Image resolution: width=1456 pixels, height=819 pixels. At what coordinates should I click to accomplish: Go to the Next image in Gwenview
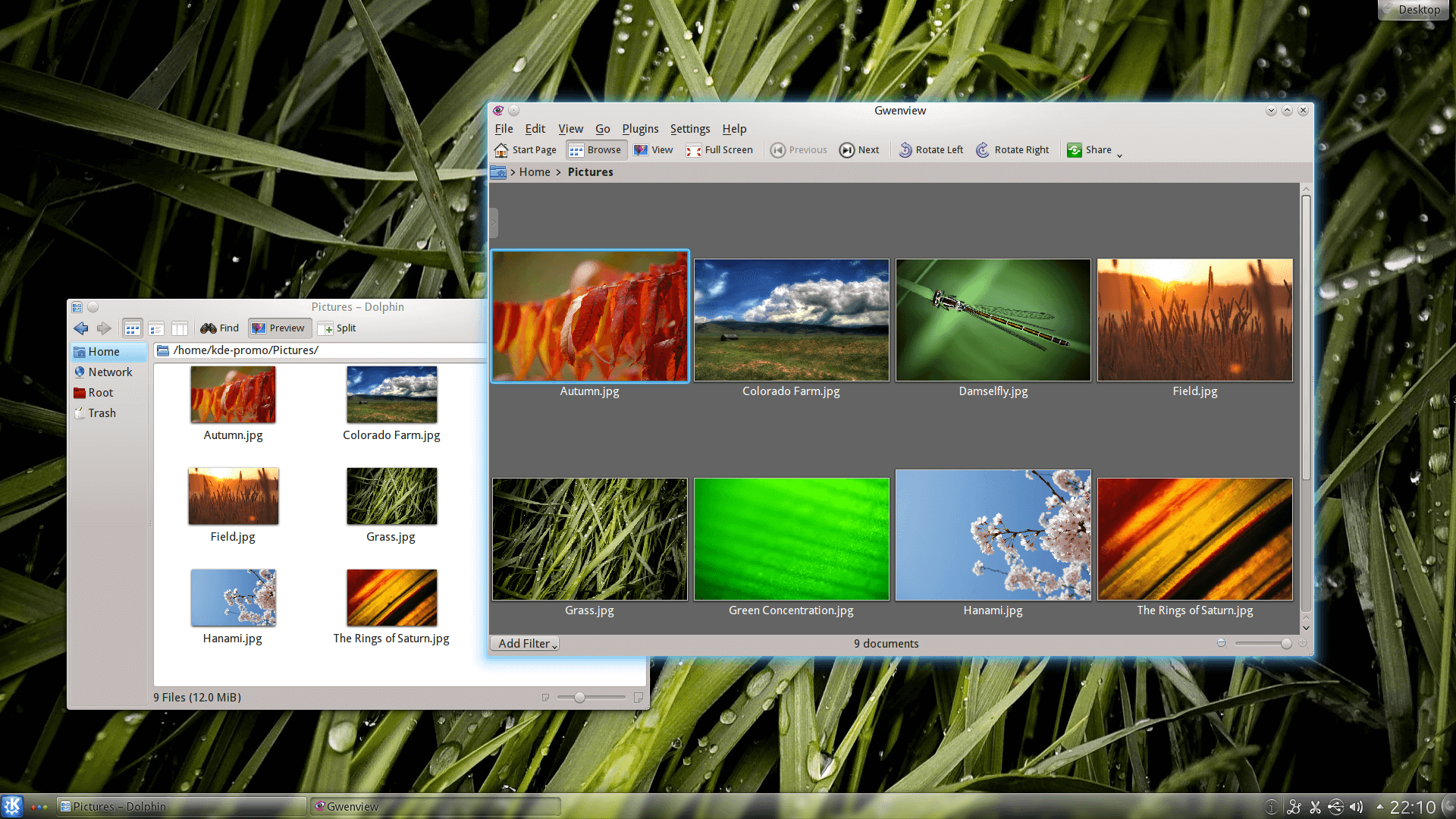point(859,149)
